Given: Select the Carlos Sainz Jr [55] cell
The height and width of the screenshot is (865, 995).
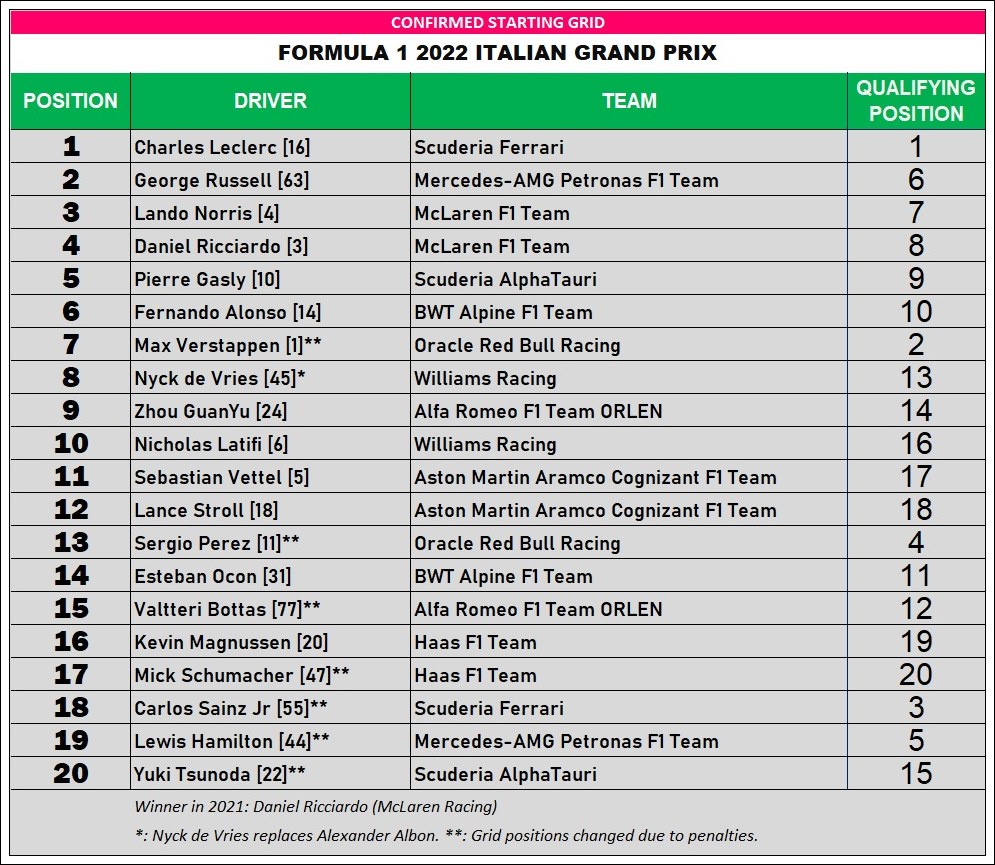Looking at the screenshot, I should point(231,708).
